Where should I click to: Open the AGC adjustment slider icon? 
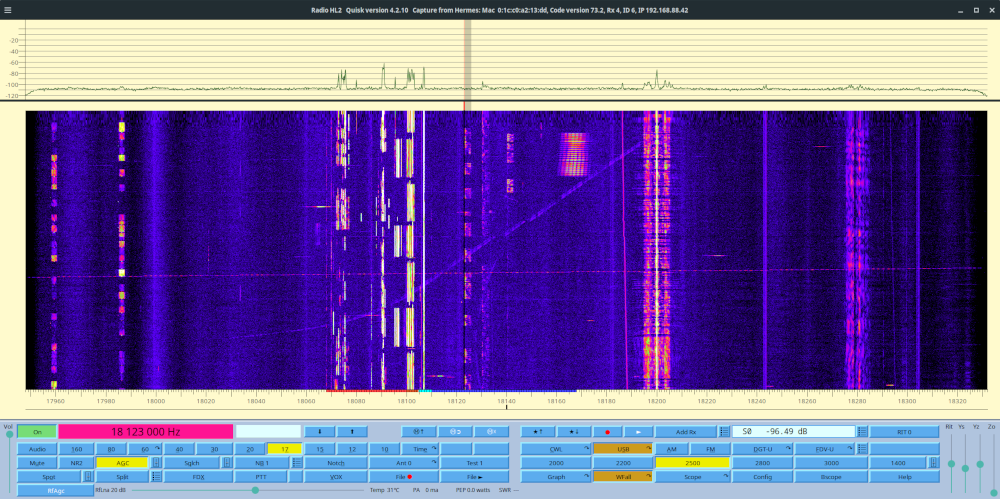tap(156, 463)
